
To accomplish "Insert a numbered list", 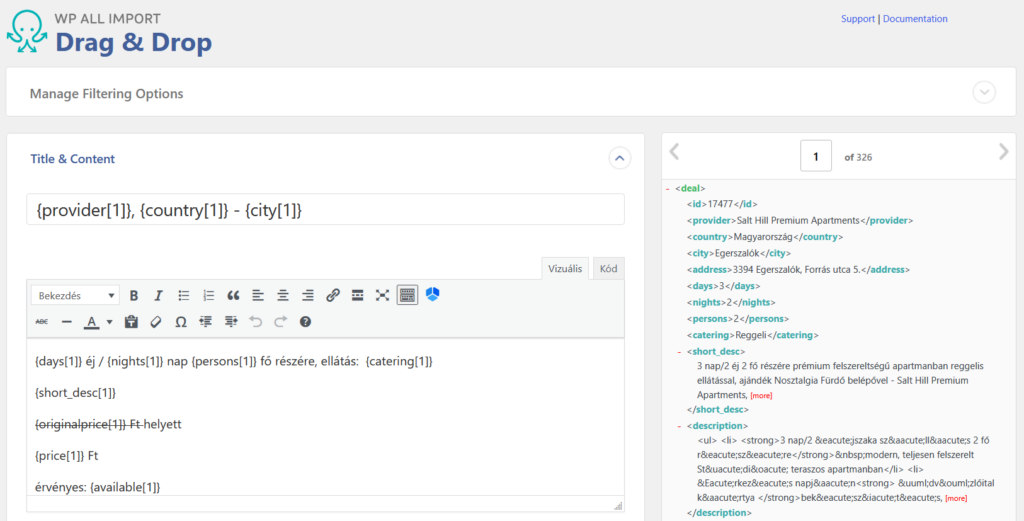I will 208,296.
